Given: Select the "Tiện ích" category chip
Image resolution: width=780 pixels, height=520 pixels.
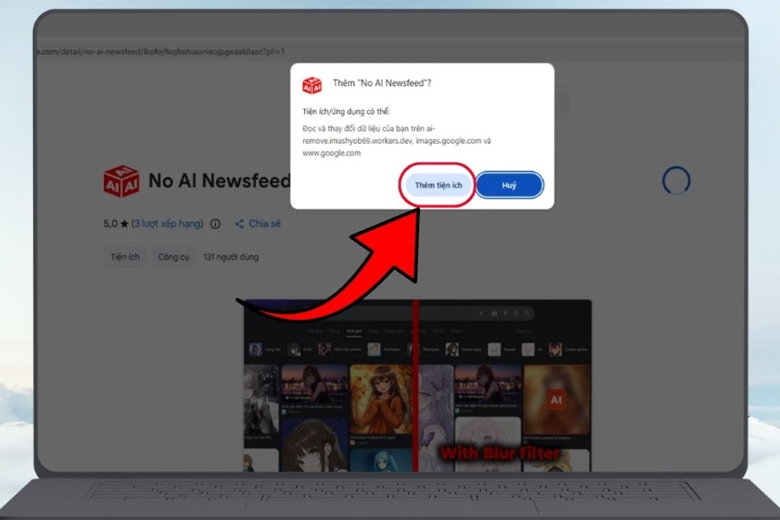Looking at the screenshot, I should tap(125, 257).
